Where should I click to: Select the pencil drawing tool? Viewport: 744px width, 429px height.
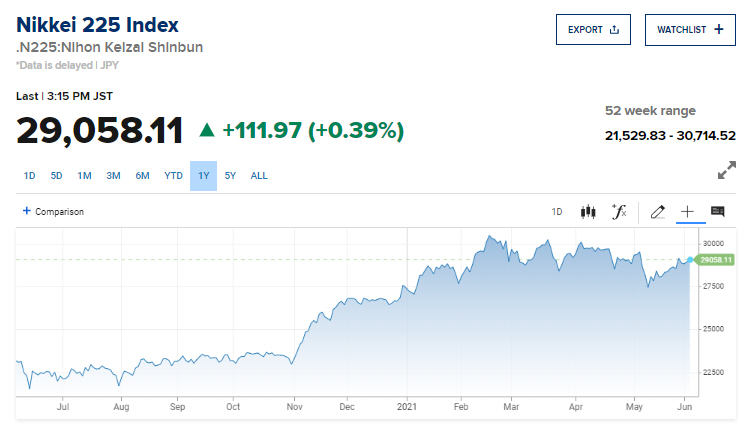point(657,212)
